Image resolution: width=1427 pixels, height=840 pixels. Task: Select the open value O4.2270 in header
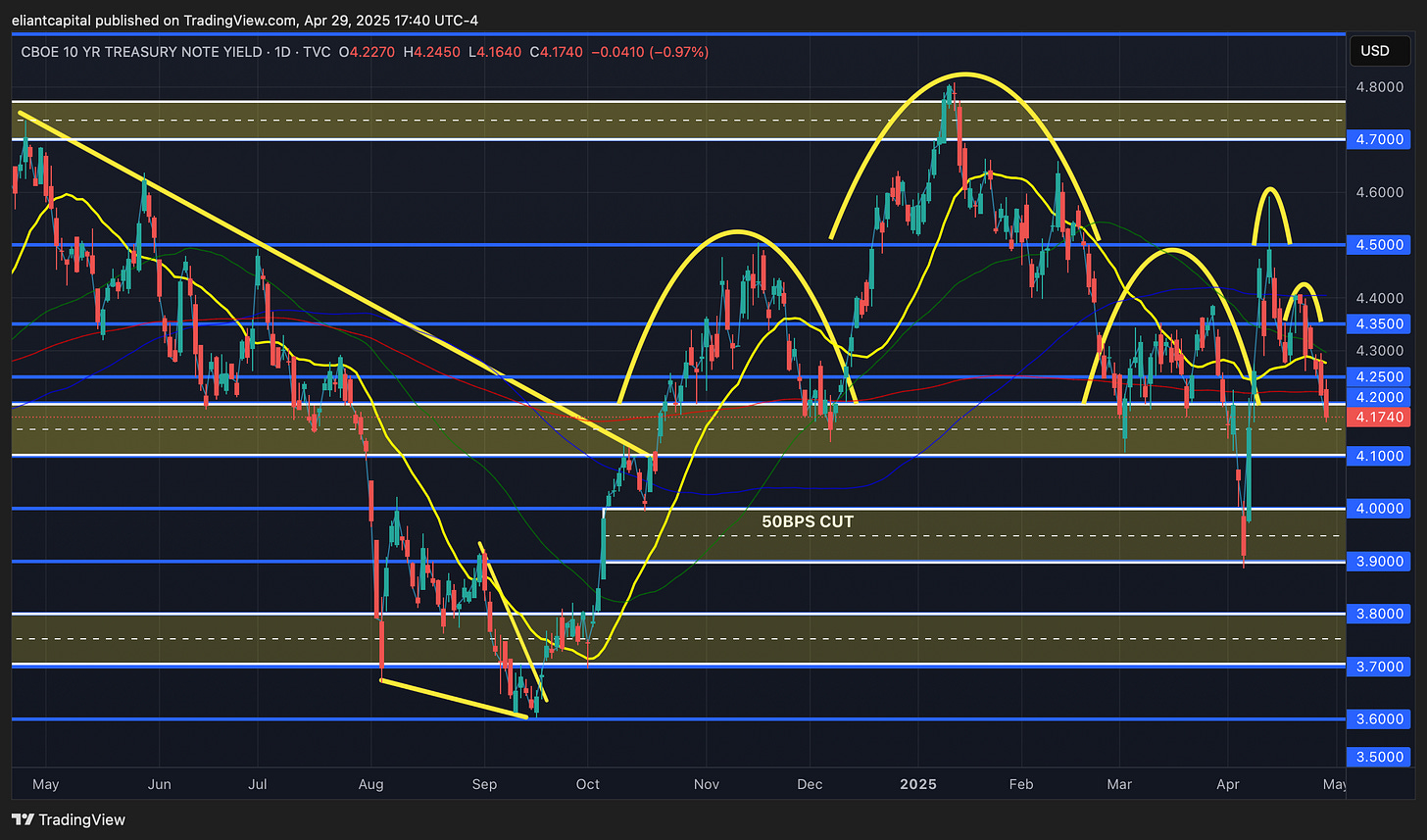click(368, 51)
